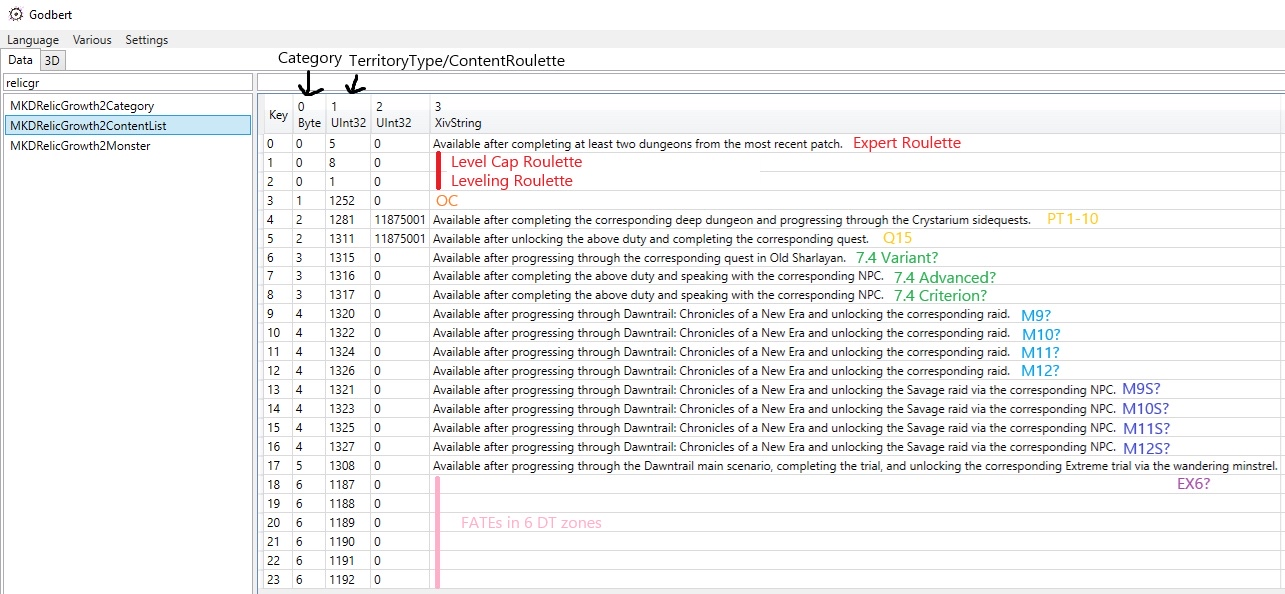Select MKDRelicGrowth2Category sheet

coord(127,105)
